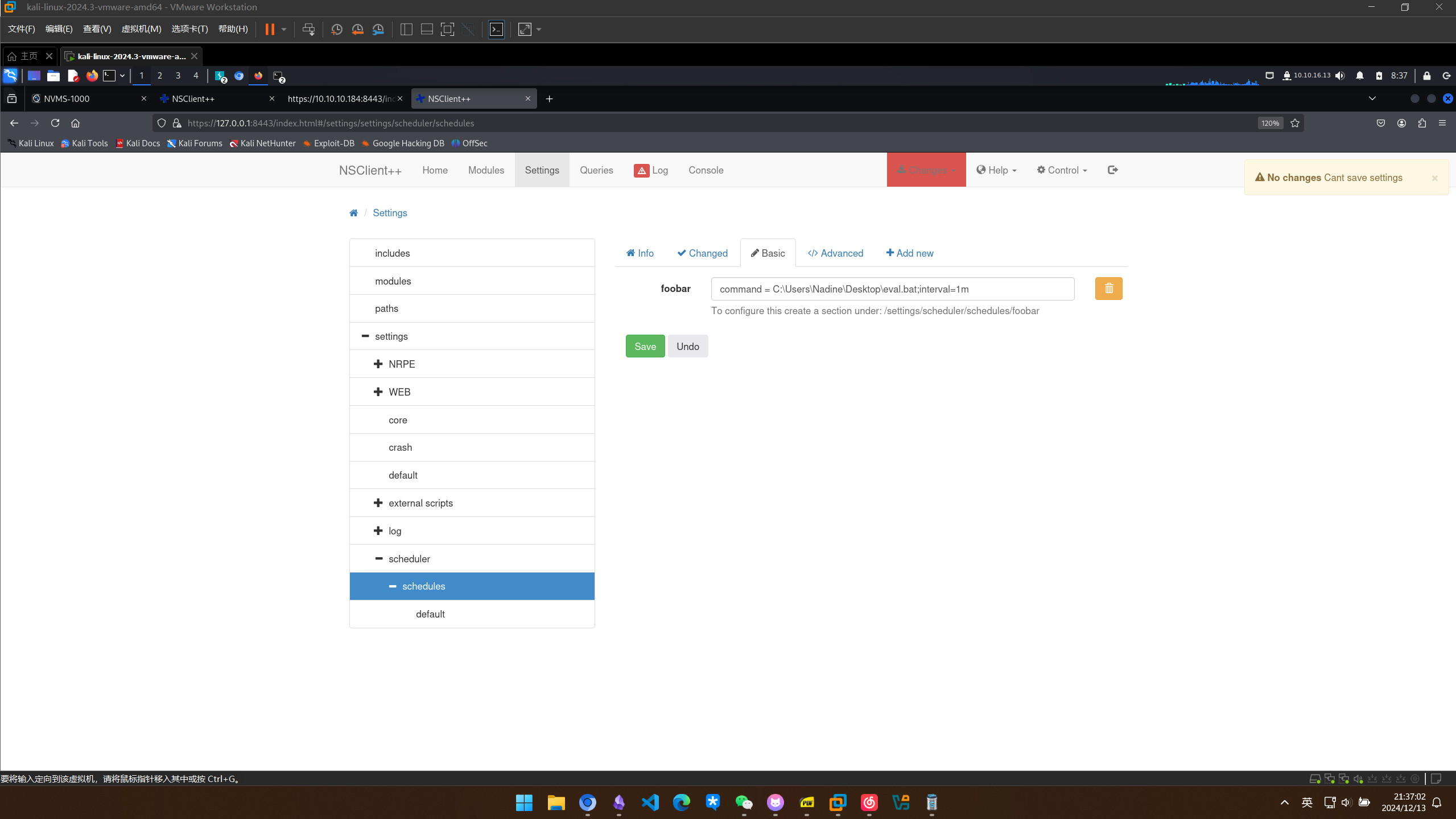Dismiss the No changes warning notification
Image resolution: width=1456 pixels, height=819 pixels.
coord(1434,178)
